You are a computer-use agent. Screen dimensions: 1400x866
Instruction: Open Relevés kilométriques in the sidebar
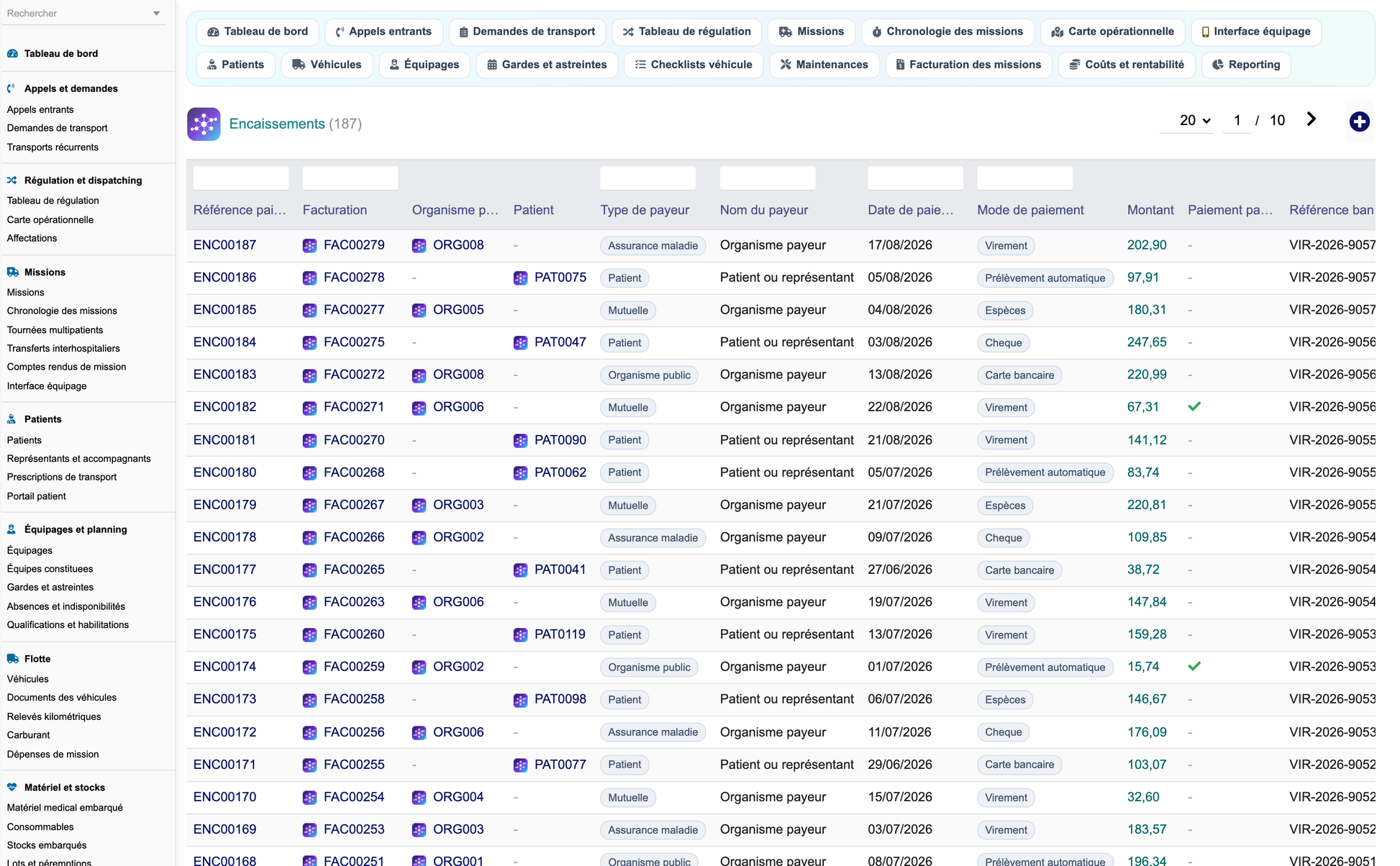[54, 717]
